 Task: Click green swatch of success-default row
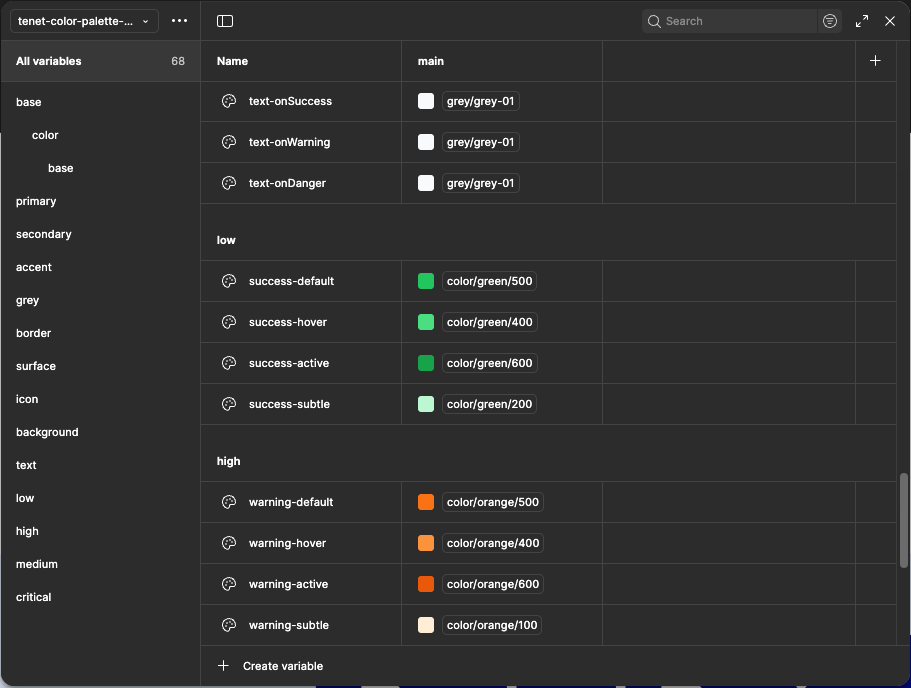(426, 281)
